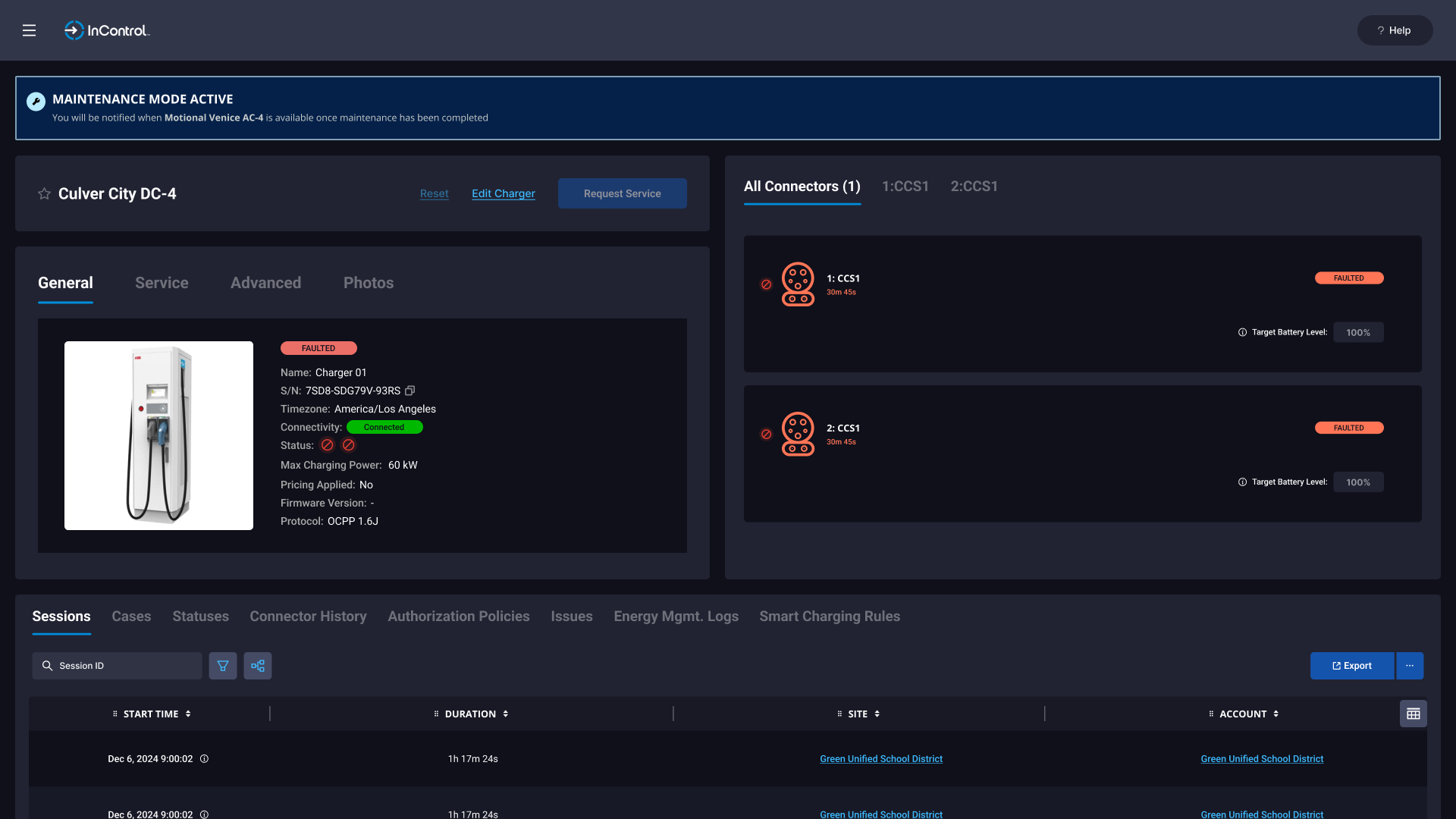Click the hierarchy grouping icon

(258, 666)
